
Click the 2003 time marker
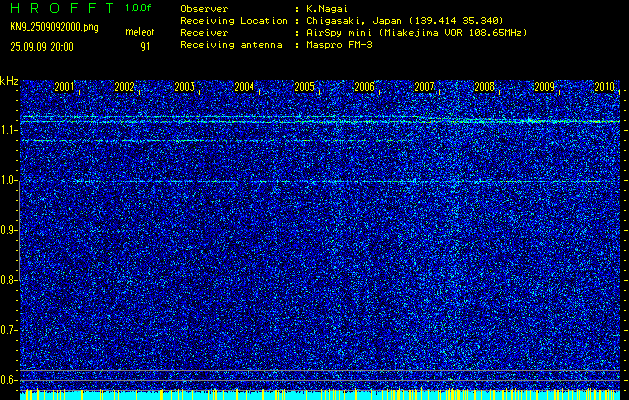185,87
